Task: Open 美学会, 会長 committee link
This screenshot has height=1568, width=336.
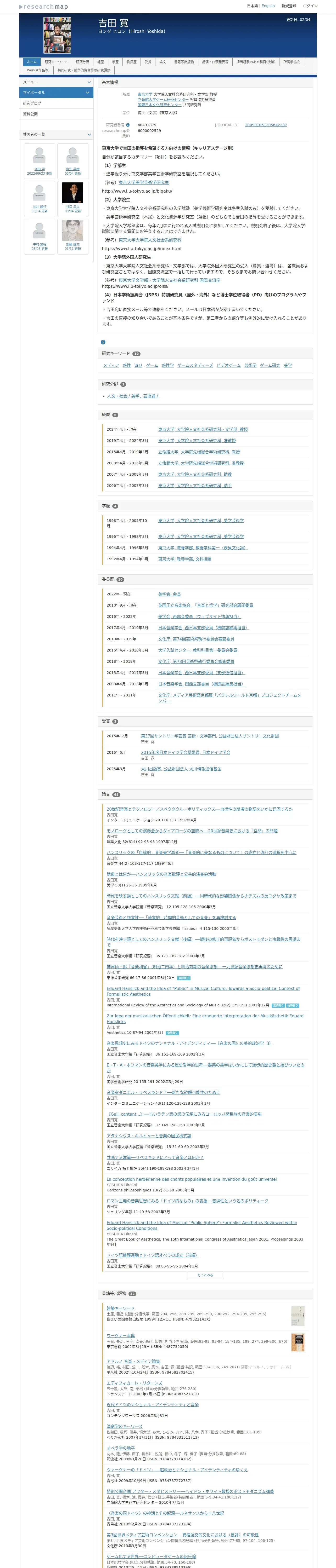Action: (x=170, y=593)
